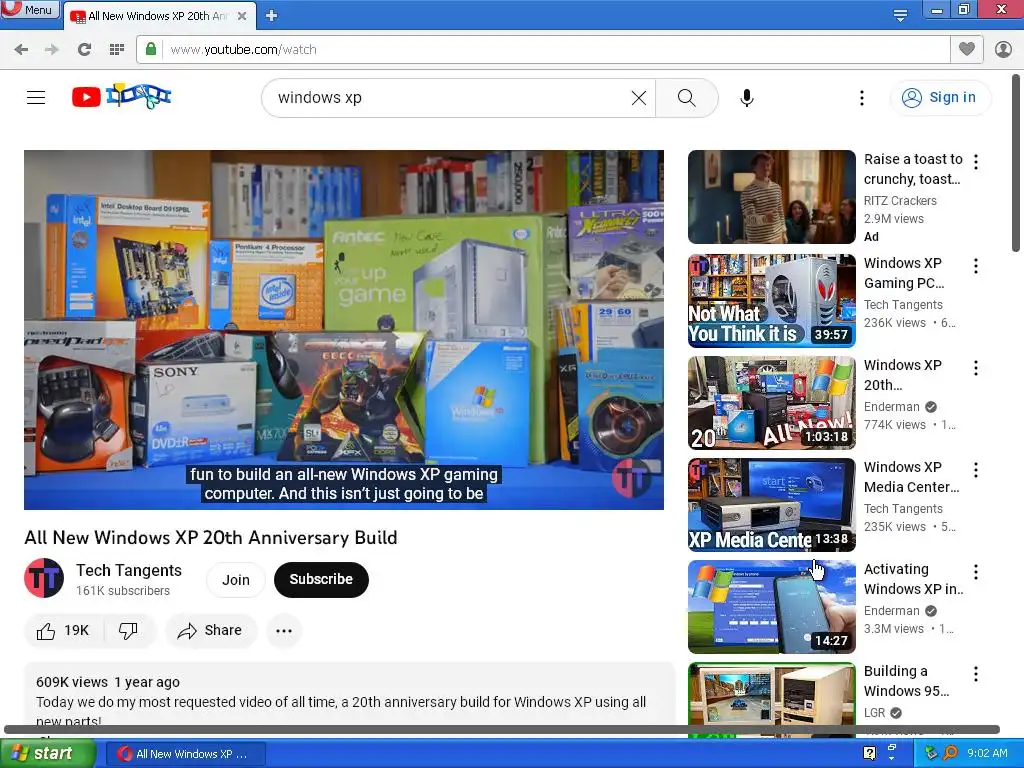Image resolution: width=1024 pixels, height=768 pixels.
Task: Reload the current page
Action: pos(84,50)
